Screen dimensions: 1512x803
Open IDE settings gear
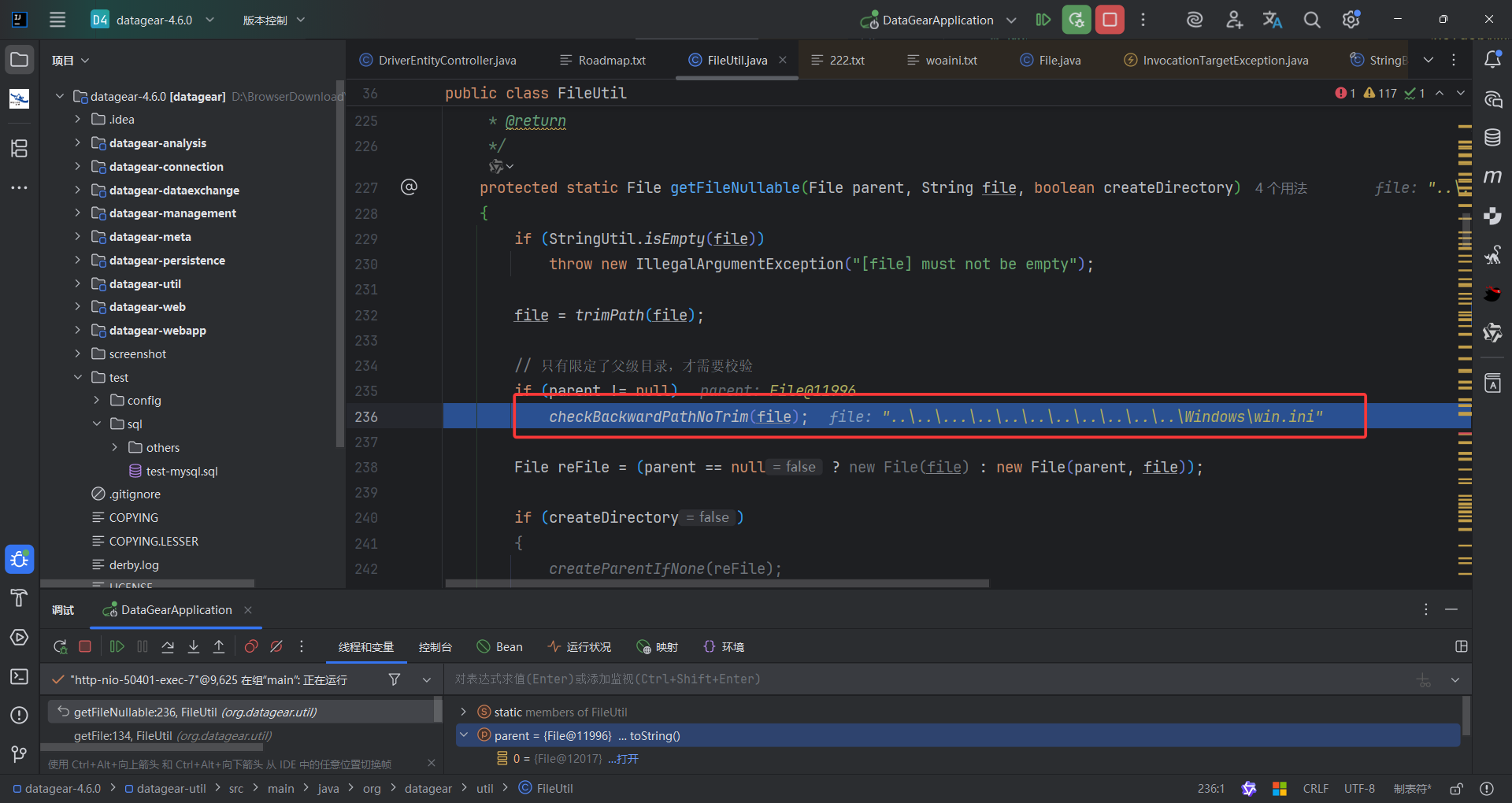coord(1351,20)
